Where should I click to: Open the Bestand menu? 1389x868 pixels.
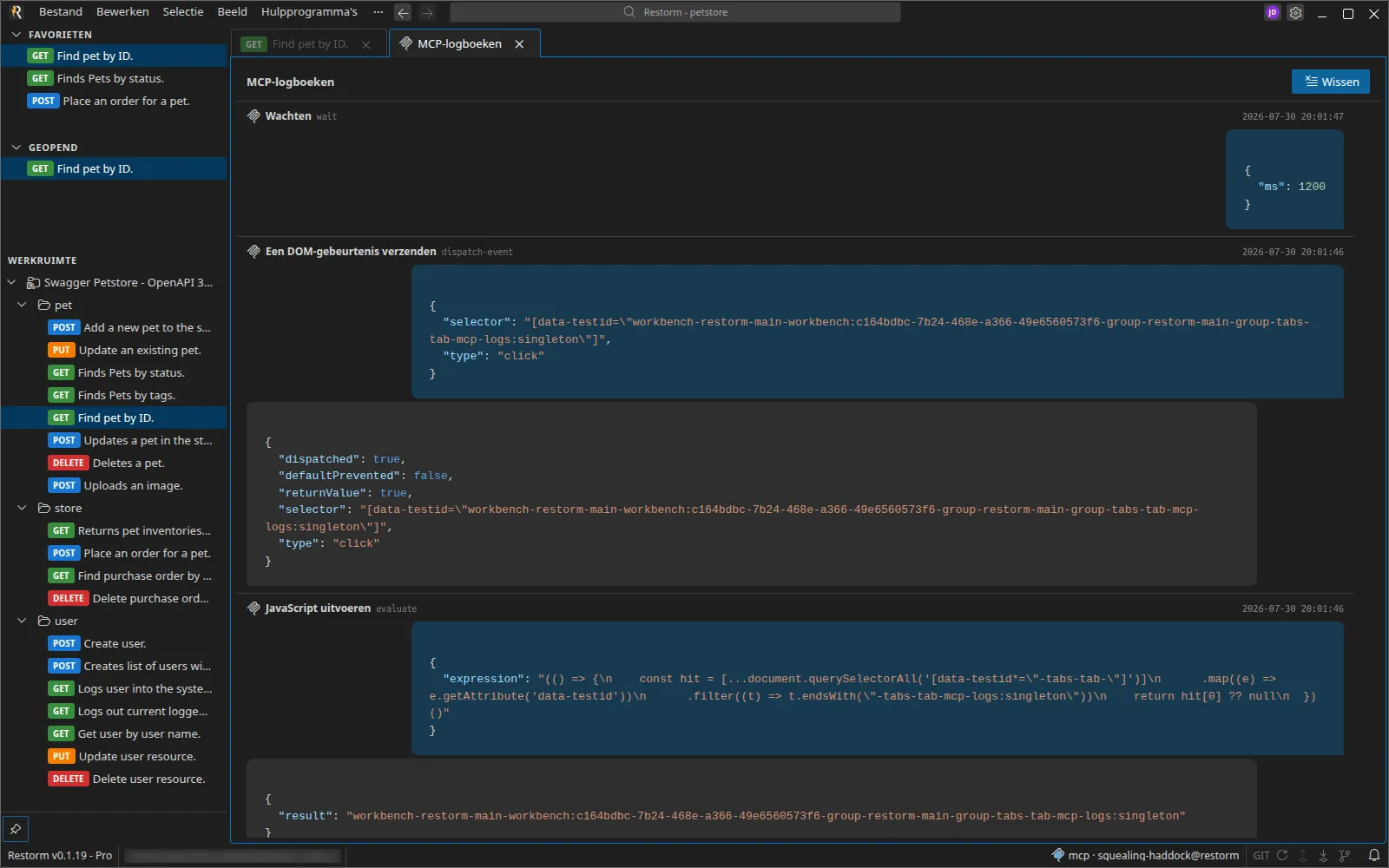(x=61, y=12)
